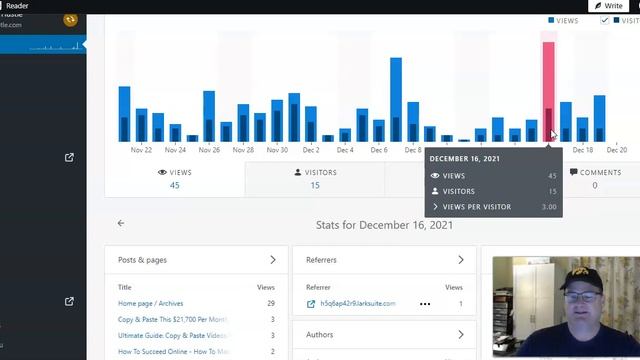Toggle the Visitors checkbox in chart legend
Screen dimensions: 640x360
pos(604,20)
